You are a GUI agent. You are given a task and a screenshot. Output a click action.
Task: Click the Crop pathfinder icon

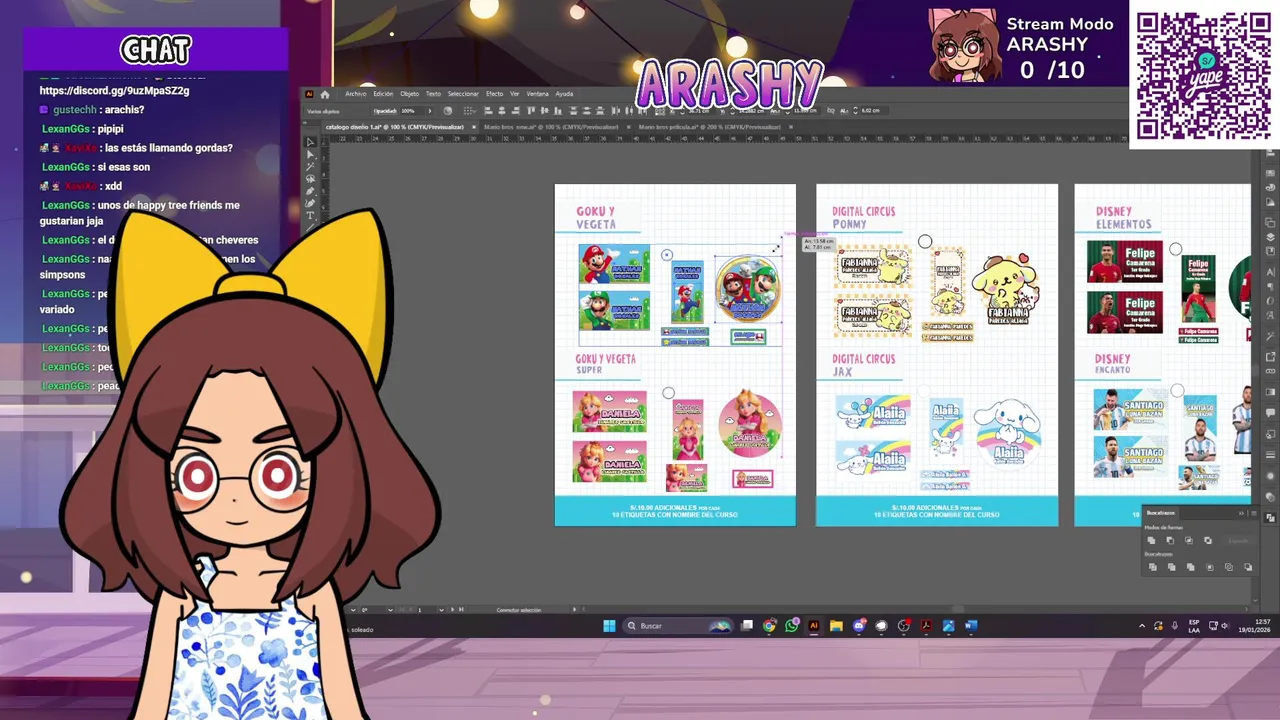pyautogui.click(x=1210, y=567)
